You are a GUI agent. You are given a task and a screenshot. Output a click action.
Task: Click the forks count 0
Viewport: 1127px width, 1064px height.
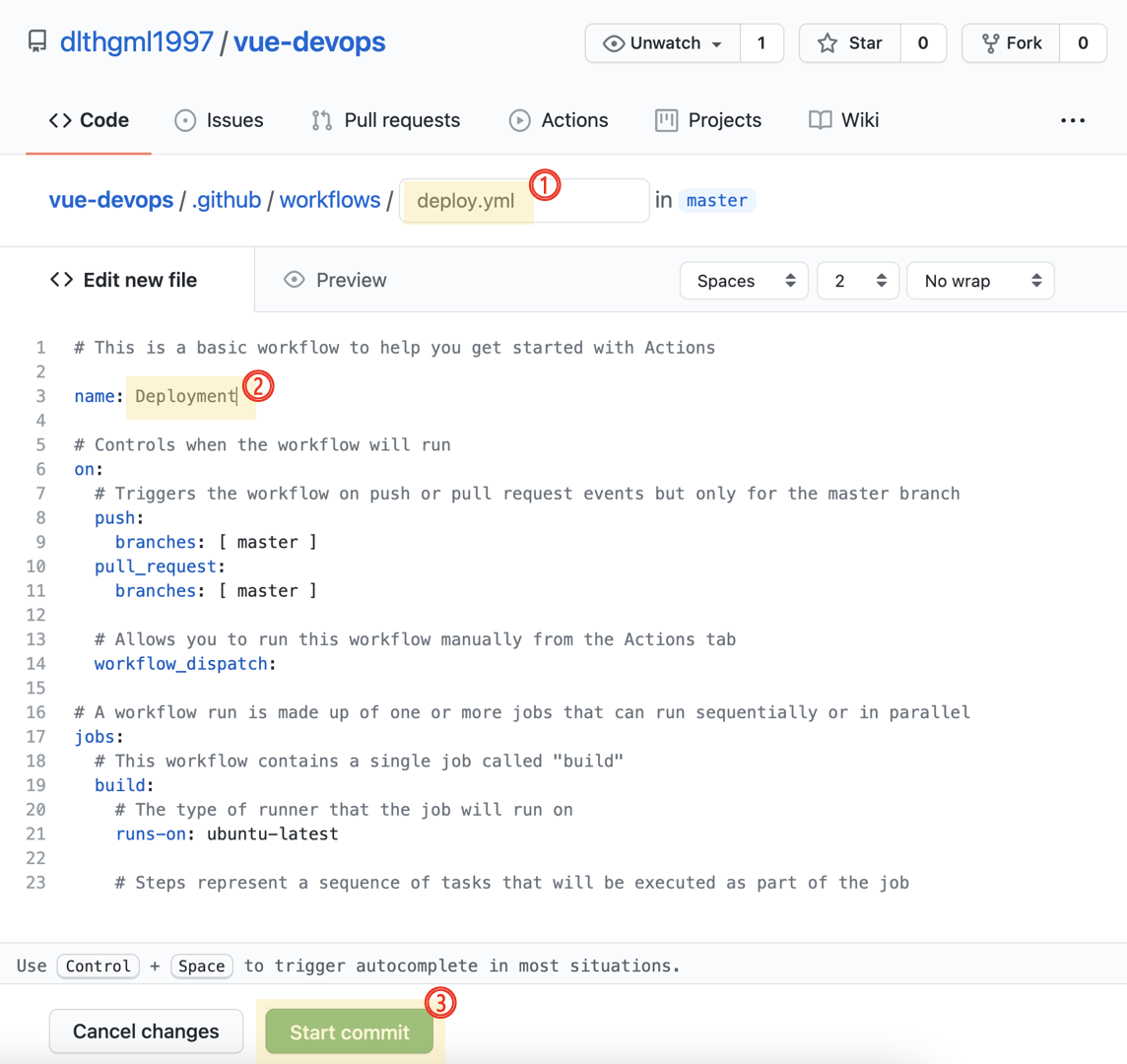1083,43
